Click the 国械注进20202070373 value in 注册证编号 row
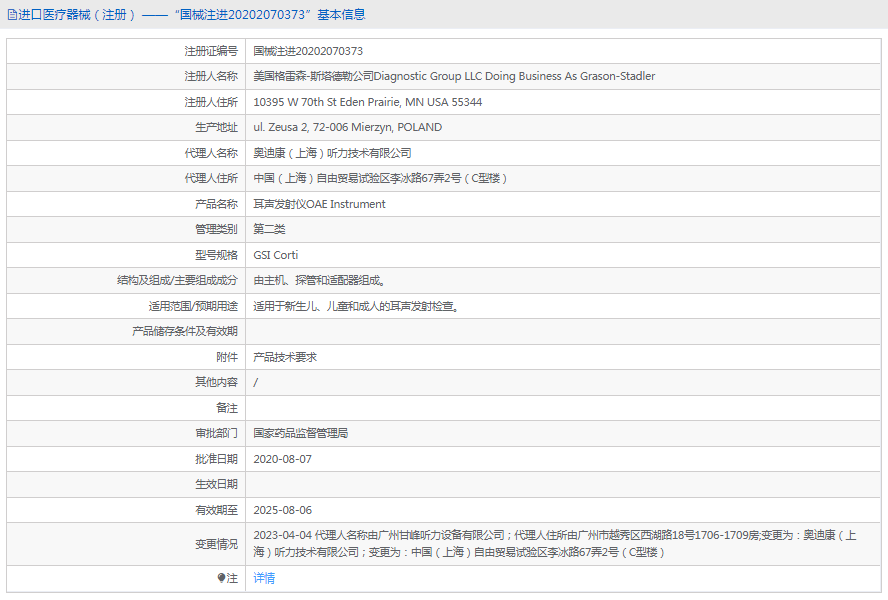 (x=308, y=51)
